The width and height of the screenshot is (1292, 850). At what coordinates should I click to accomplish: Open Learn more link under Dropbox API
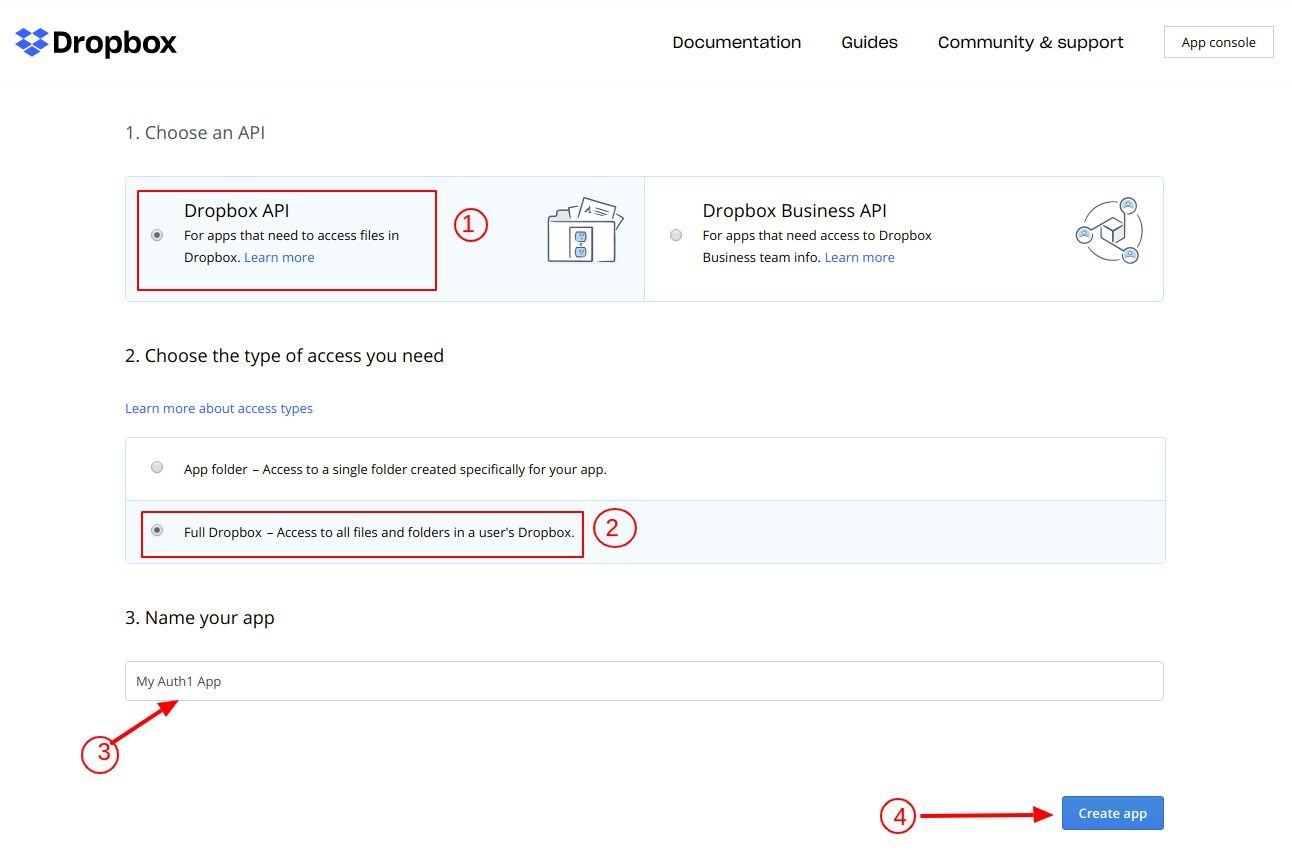click(279, 257)
